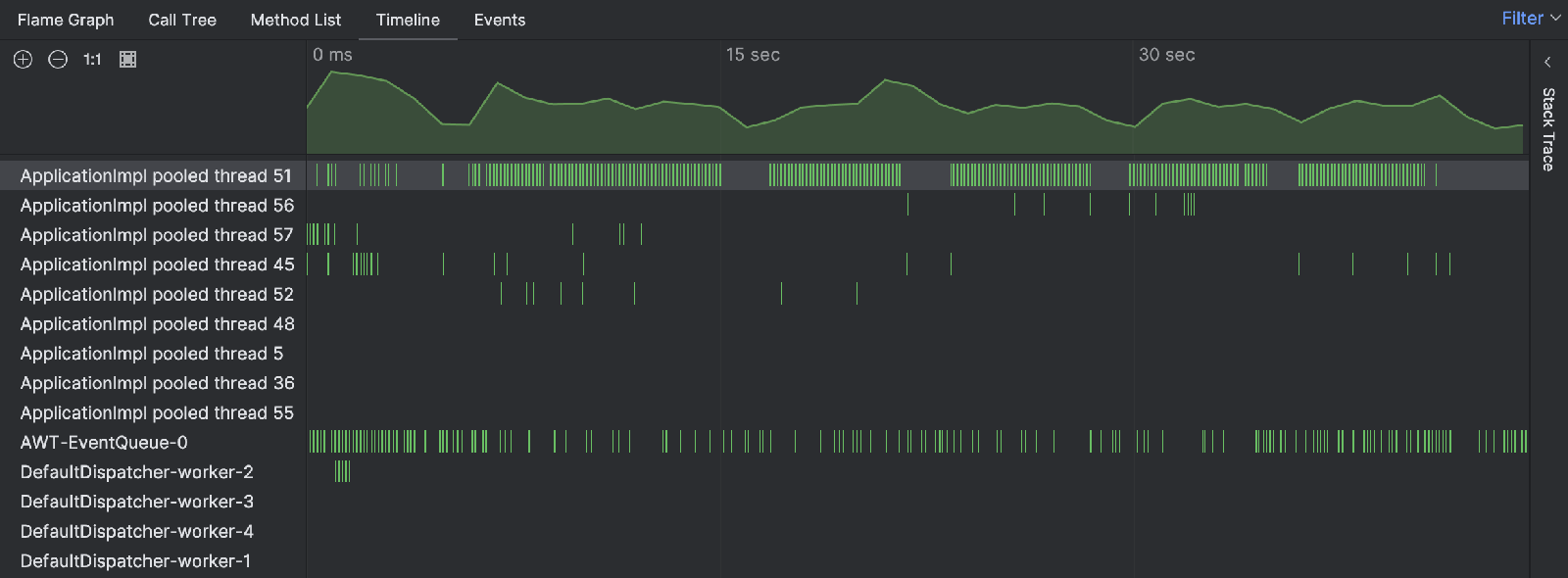Select ApplicationImpl pooled thread 45 row
The height and width of the screenshot is (578, 1568).
pos(764,265)
